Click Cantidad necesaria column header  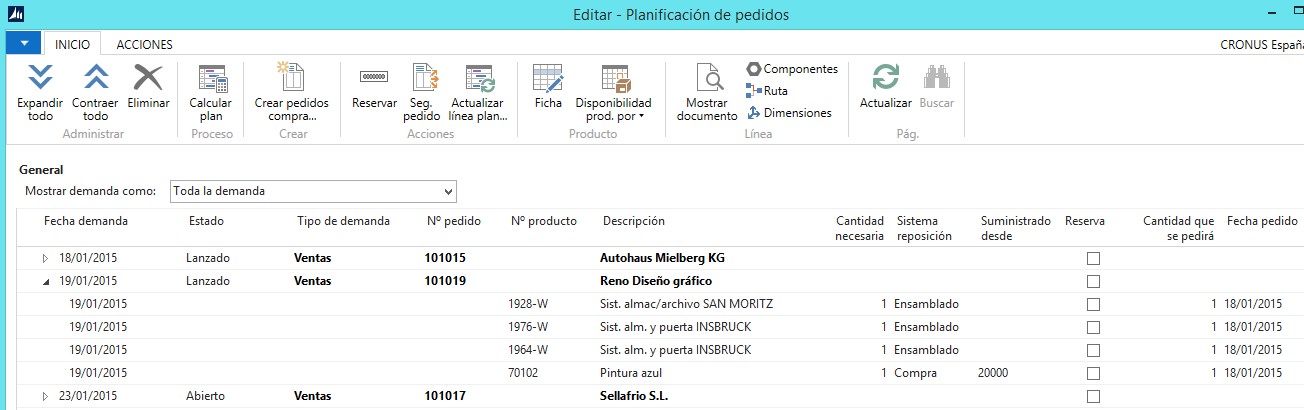pos(859,228)
